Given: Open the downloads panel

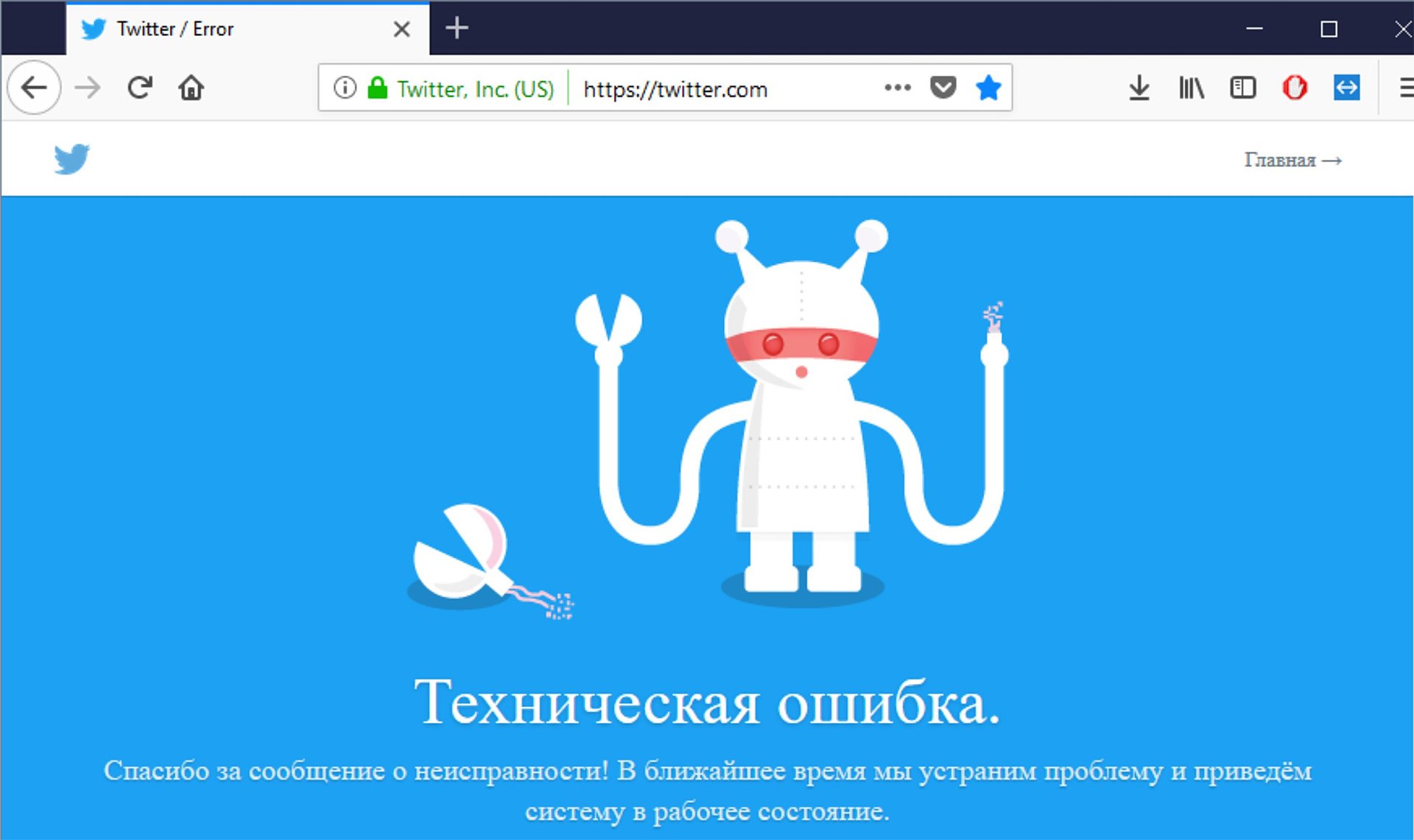Looking at the screenshot, I should tap(1139, 88).
